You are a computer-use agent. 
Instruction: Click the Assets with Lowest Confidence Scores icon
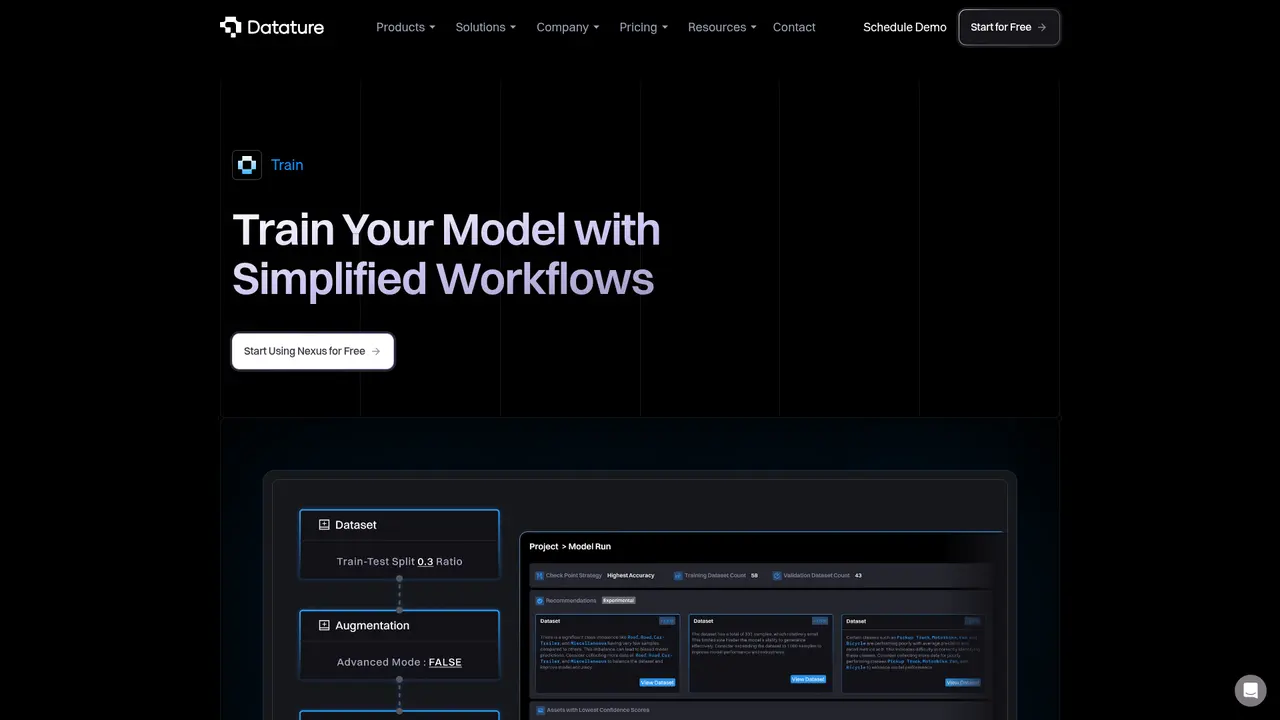tap(540, 710)
